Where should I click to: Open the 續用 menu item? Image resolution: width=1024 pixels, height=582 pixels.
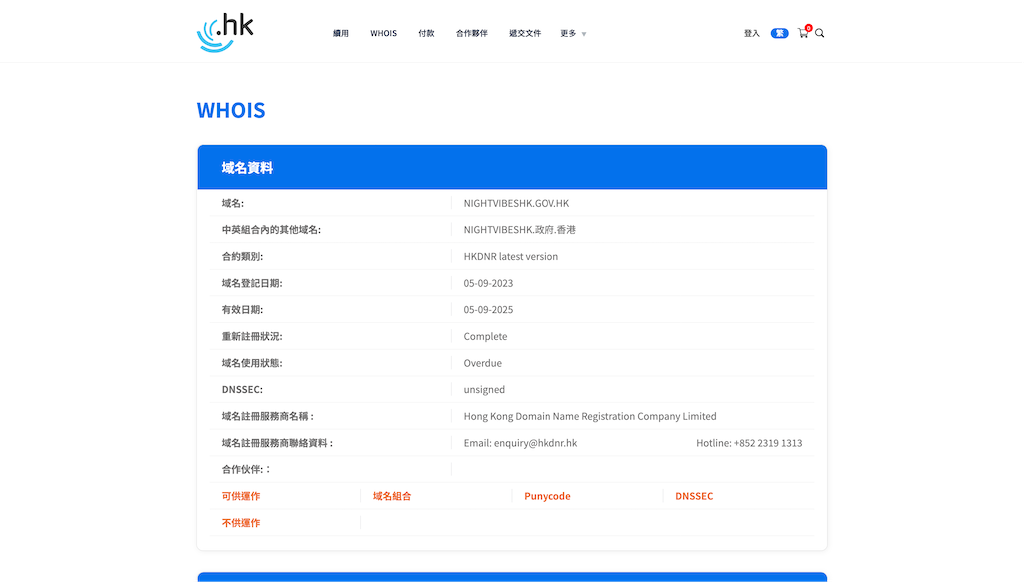coord(341,34)
